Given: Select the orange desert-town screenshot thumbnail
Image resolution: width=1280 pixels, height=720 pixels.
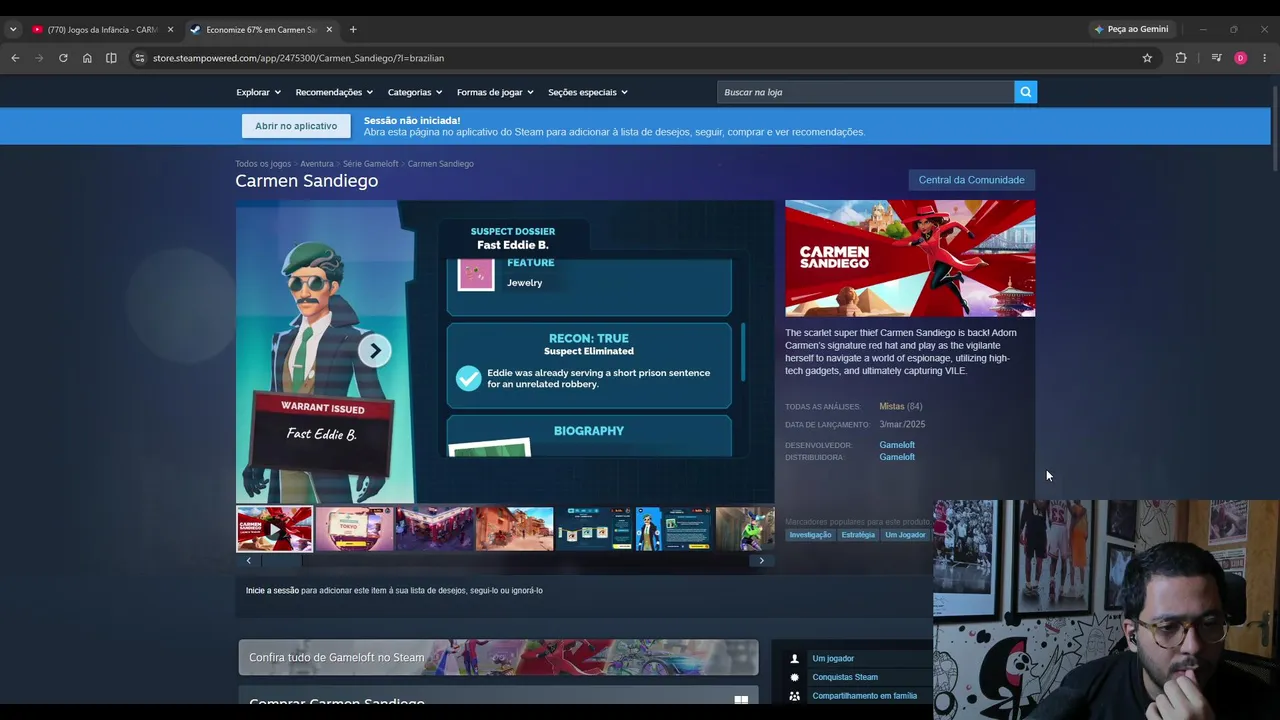Looking at the screenshot, I should pyautogui.click(x=514, y=529).
